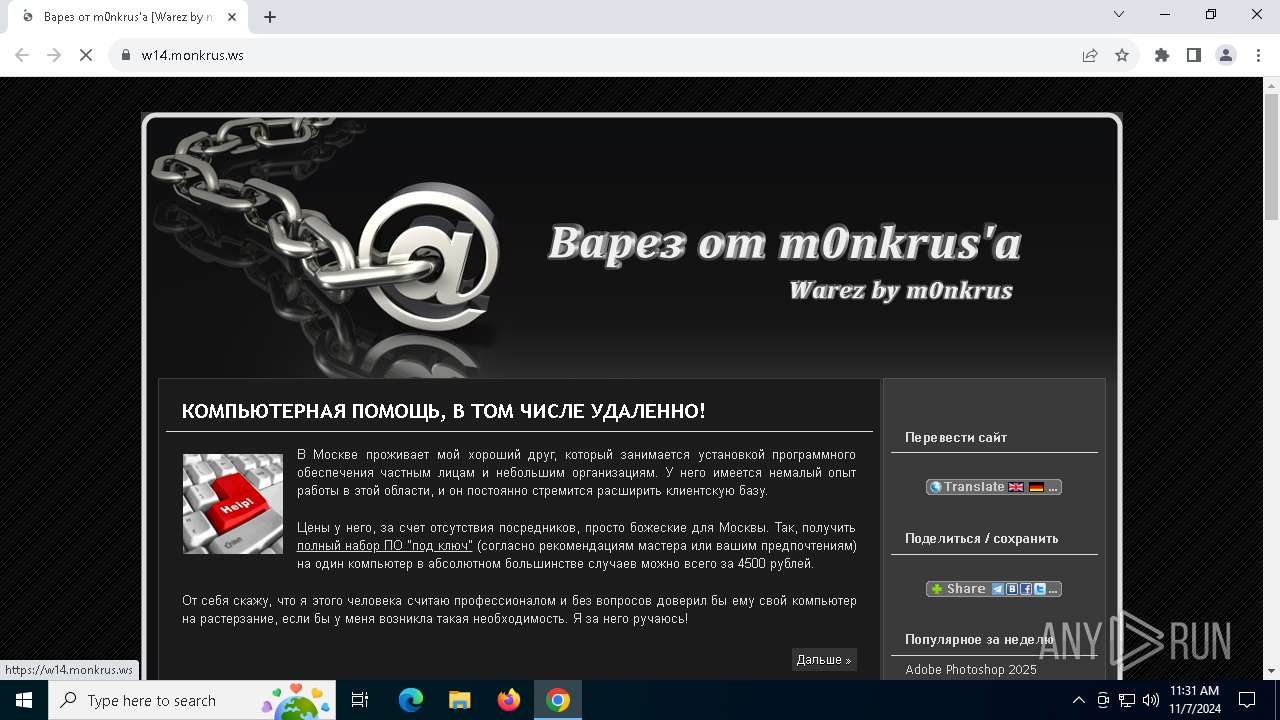Click the Поделиться / сохранить sidebar heading
1280x720 pixels.
(x=981, y=538)
